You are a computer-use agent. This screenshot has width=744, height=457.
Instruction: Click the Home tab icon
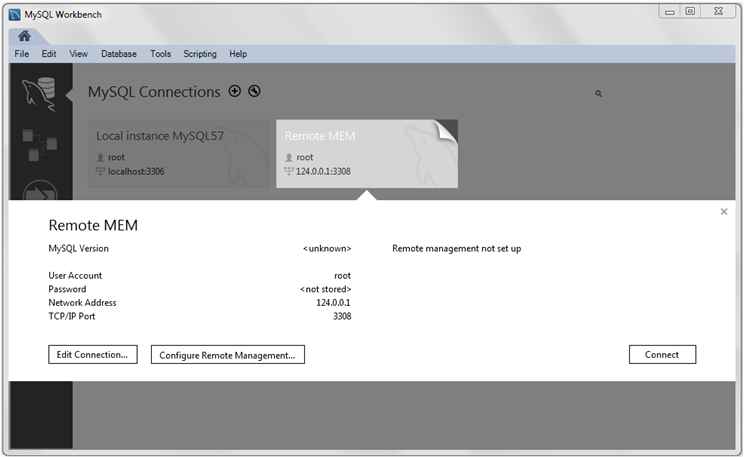click(24, 36)
